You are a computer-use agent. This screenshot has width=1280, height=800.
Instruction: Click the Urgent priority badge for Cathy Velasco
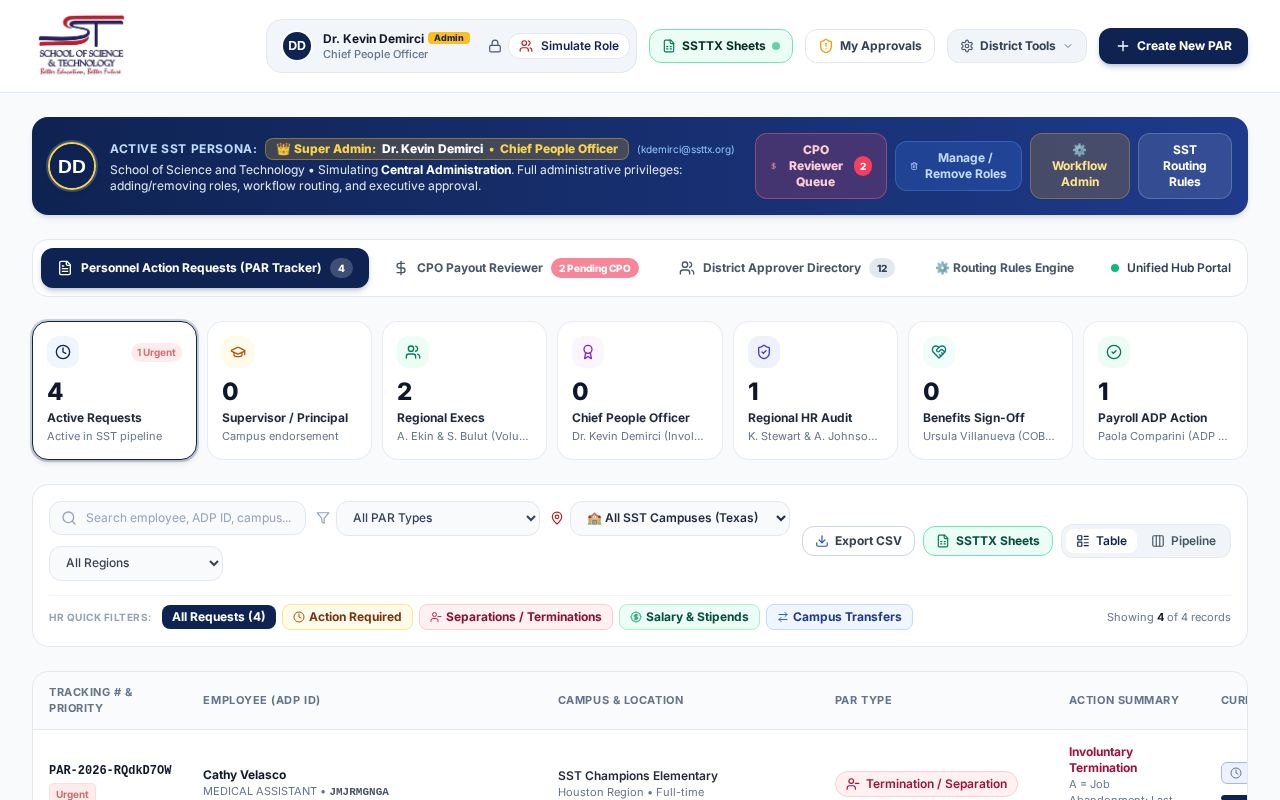pos(72,794)
